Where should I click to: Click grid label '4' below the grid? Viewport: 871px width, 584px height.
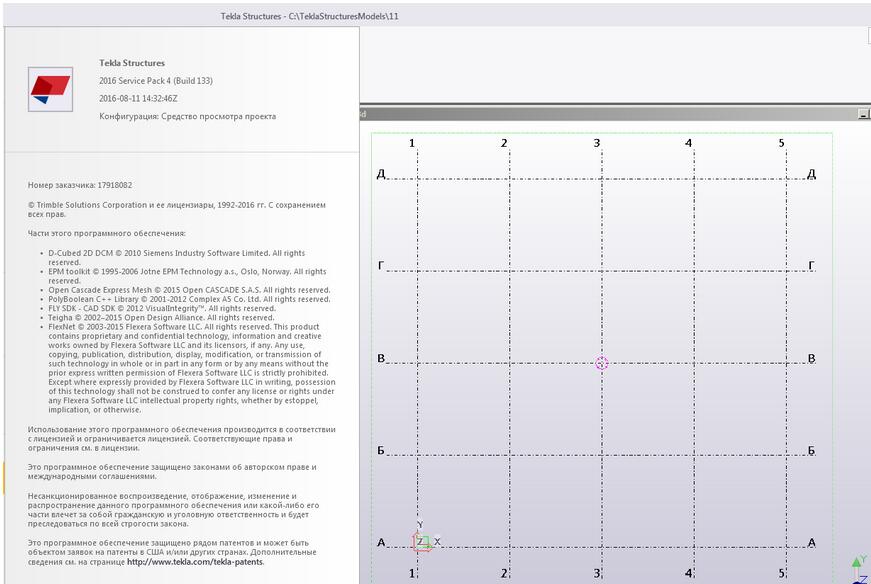tap(689, 573)
